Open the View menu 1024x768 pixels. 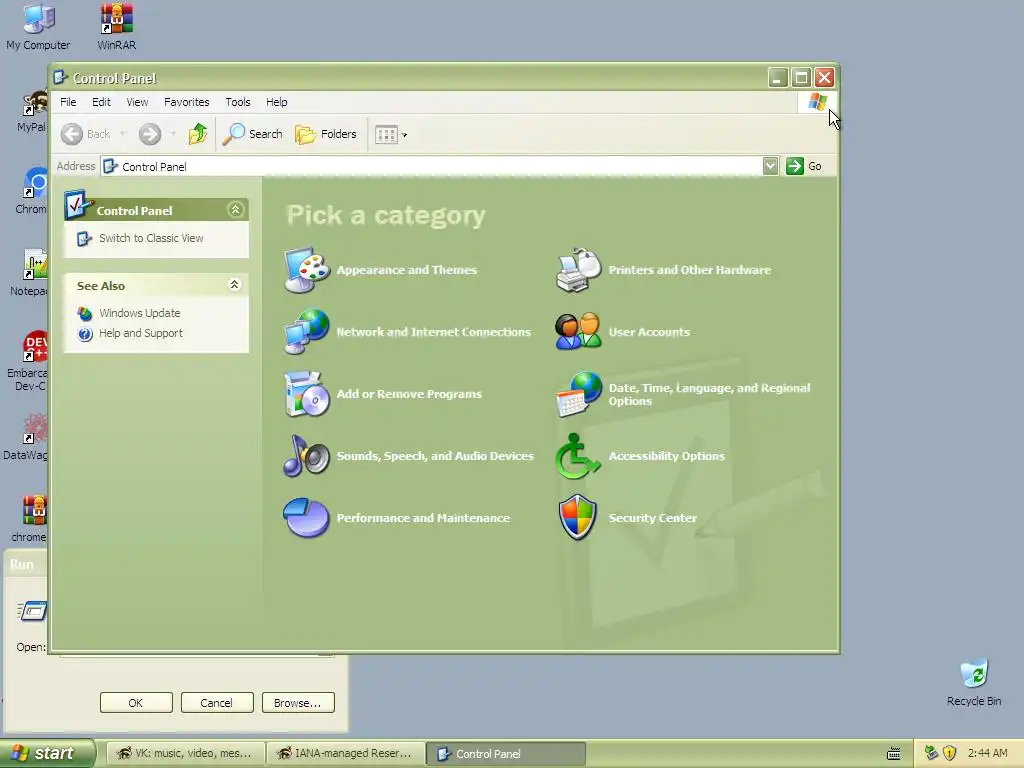tap(137, 103)
